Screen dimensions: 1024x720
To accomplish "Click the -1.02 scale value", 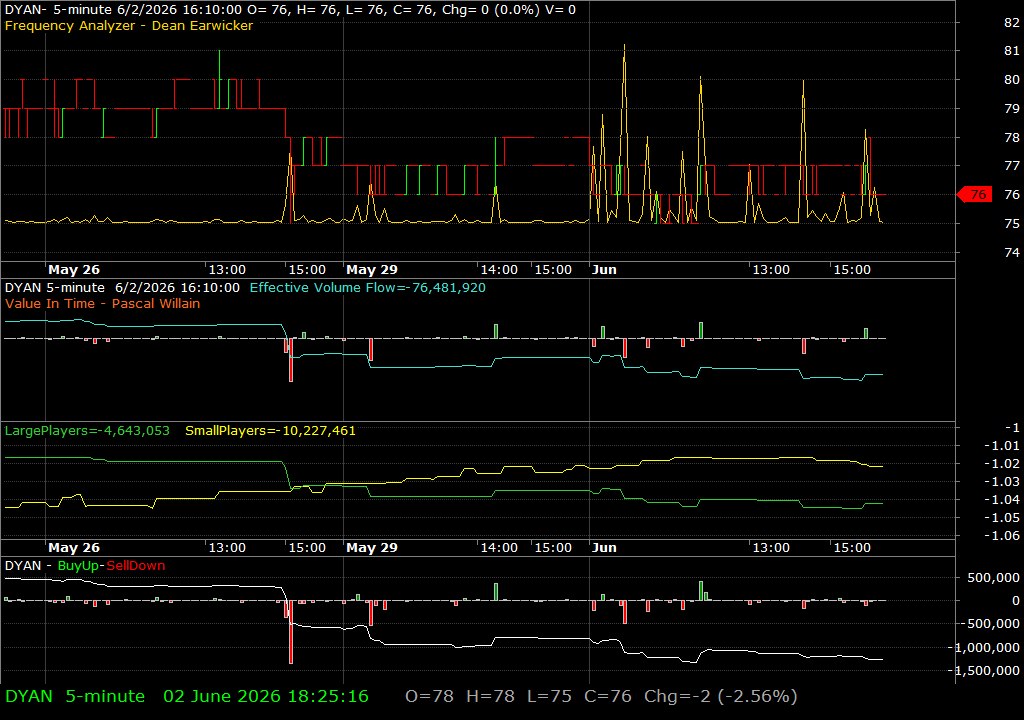I will click(x=1002, y=463).
